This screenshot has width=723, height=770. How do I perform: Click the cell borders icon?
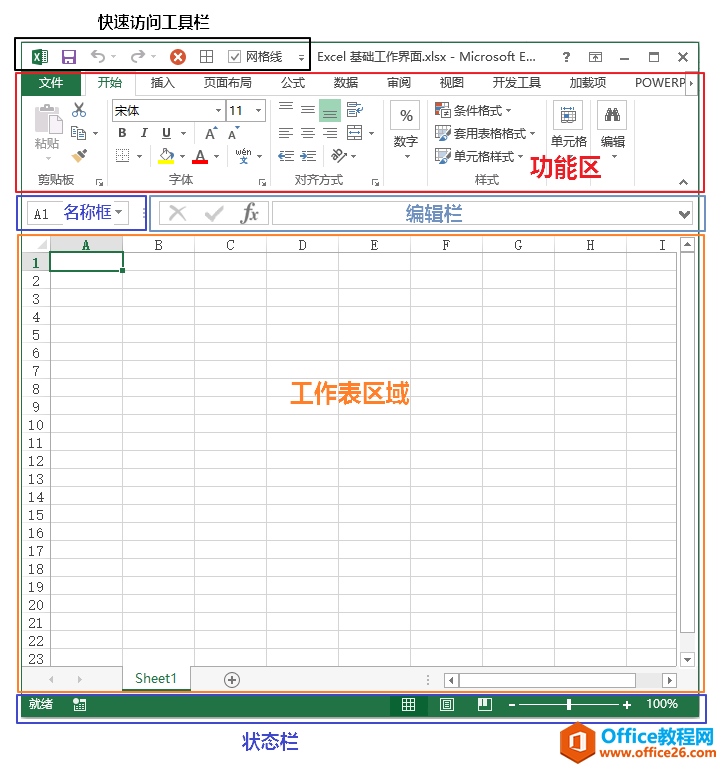(x=122, y=156)
